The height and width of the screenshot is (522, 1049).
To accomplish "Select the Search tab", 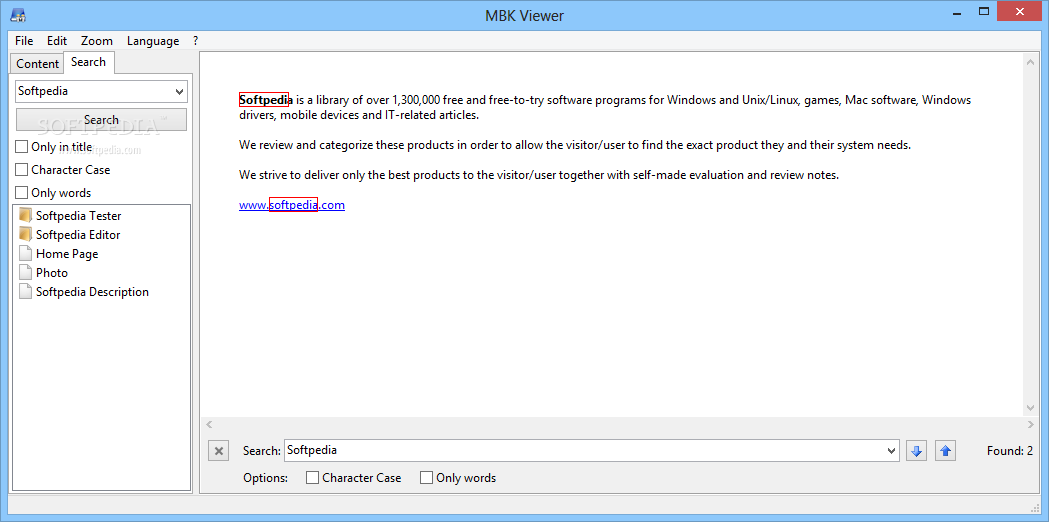I will (88, 62).
